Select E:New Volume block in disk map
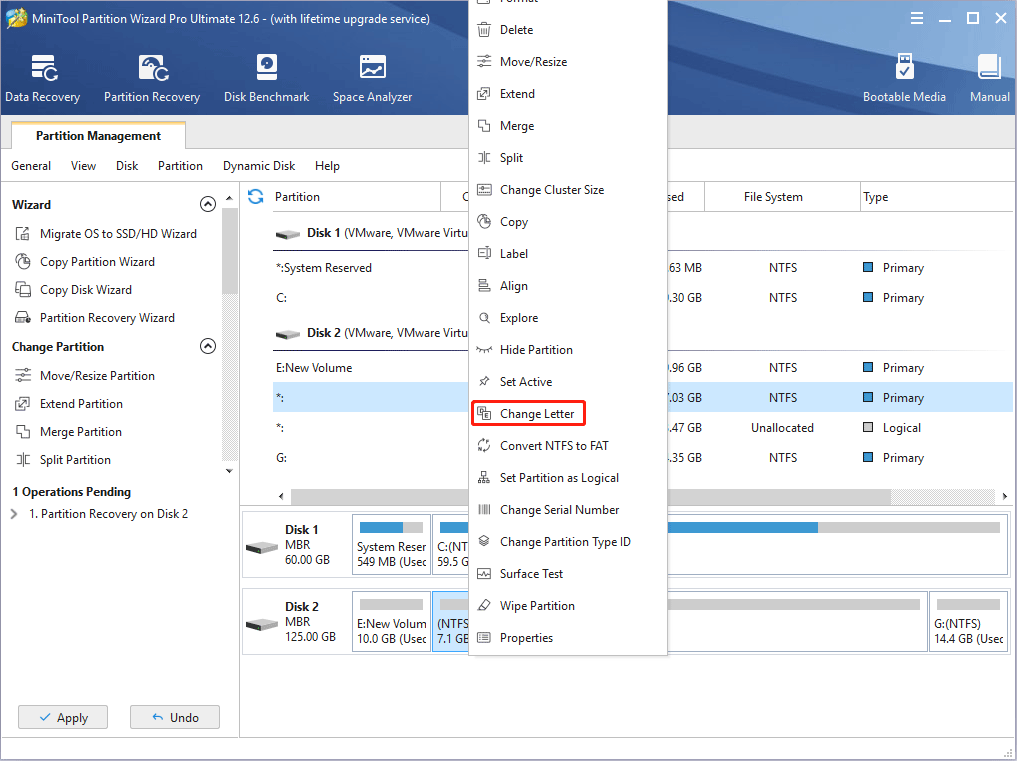 (391, 621)
